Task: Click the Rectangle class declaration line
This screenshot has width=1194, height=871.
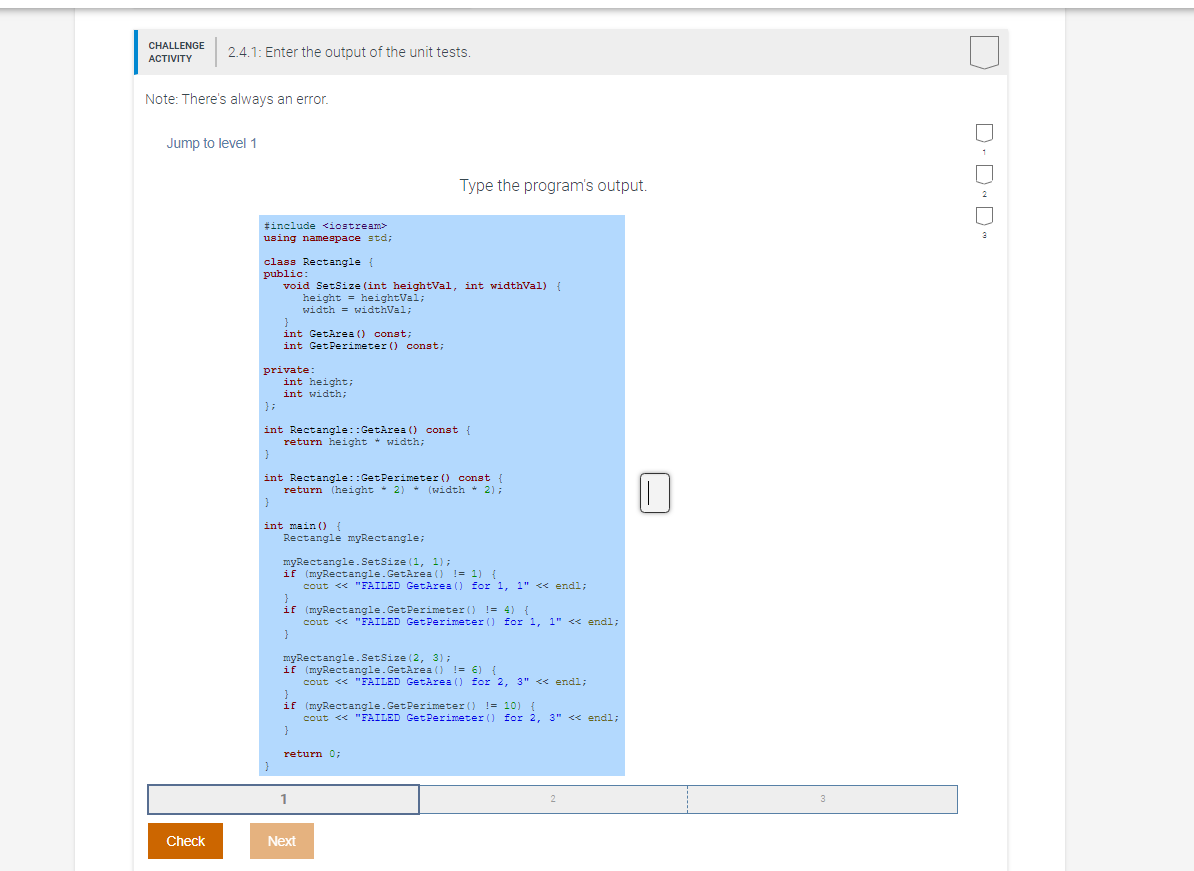Action: (x=301, y=261)
